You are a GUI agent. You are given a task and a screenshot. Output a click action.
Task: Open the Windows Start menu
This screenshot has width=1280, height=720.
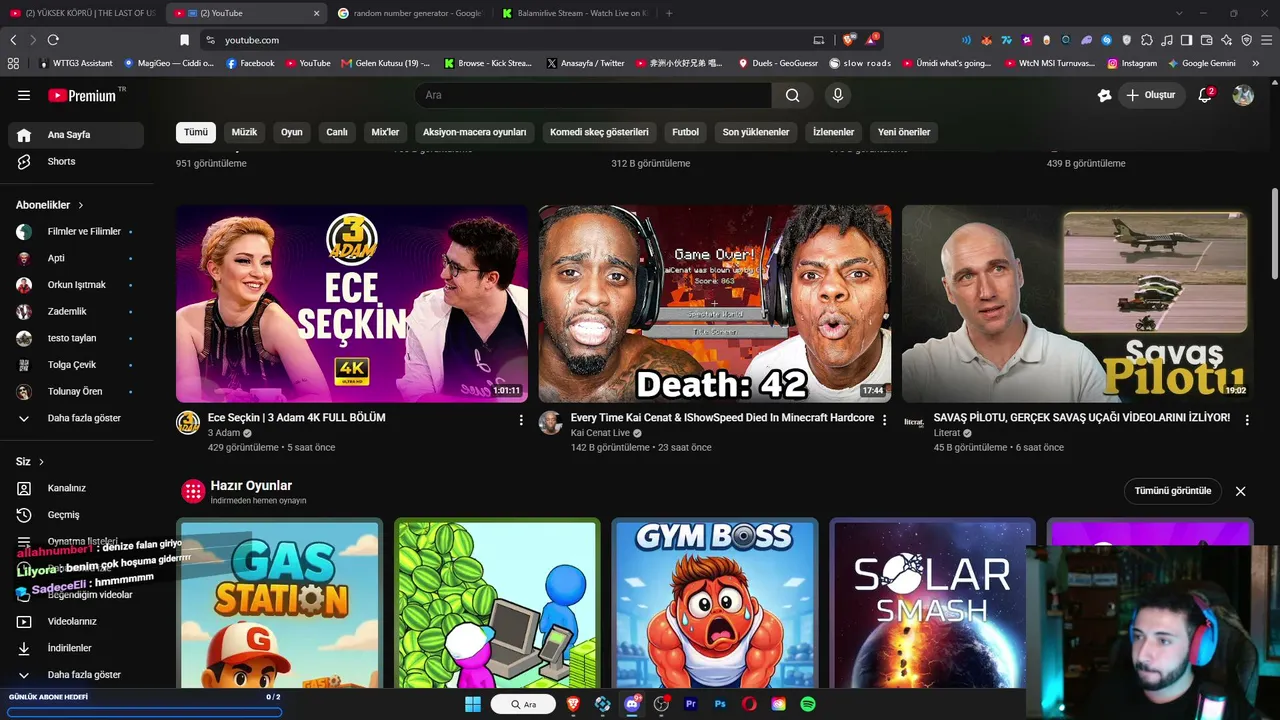click(473, 704)
